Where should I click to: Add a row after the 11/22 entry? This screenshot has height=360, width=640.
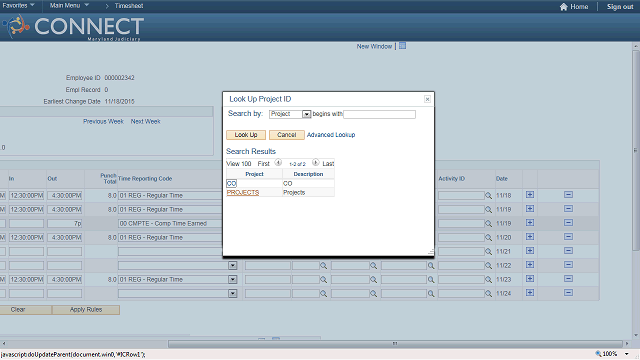(x=530, y=265)
